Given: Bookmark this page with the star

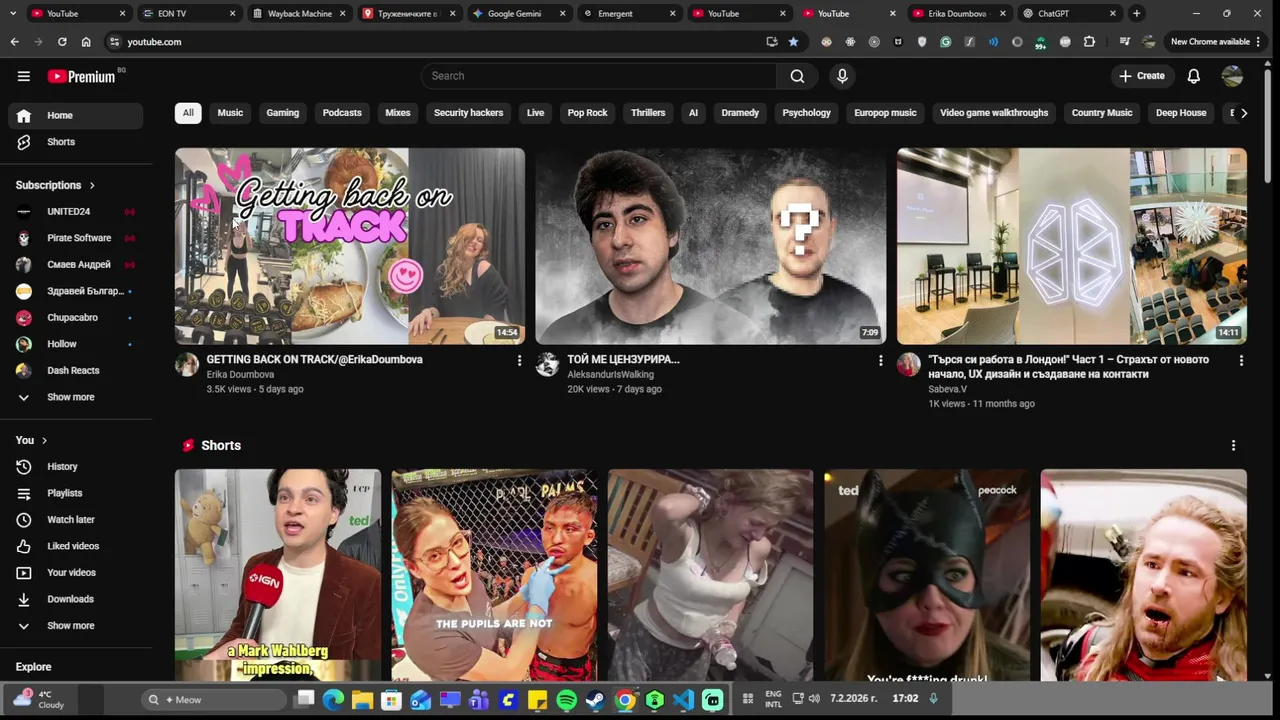Looking at the screenshot, I should 793,42.
